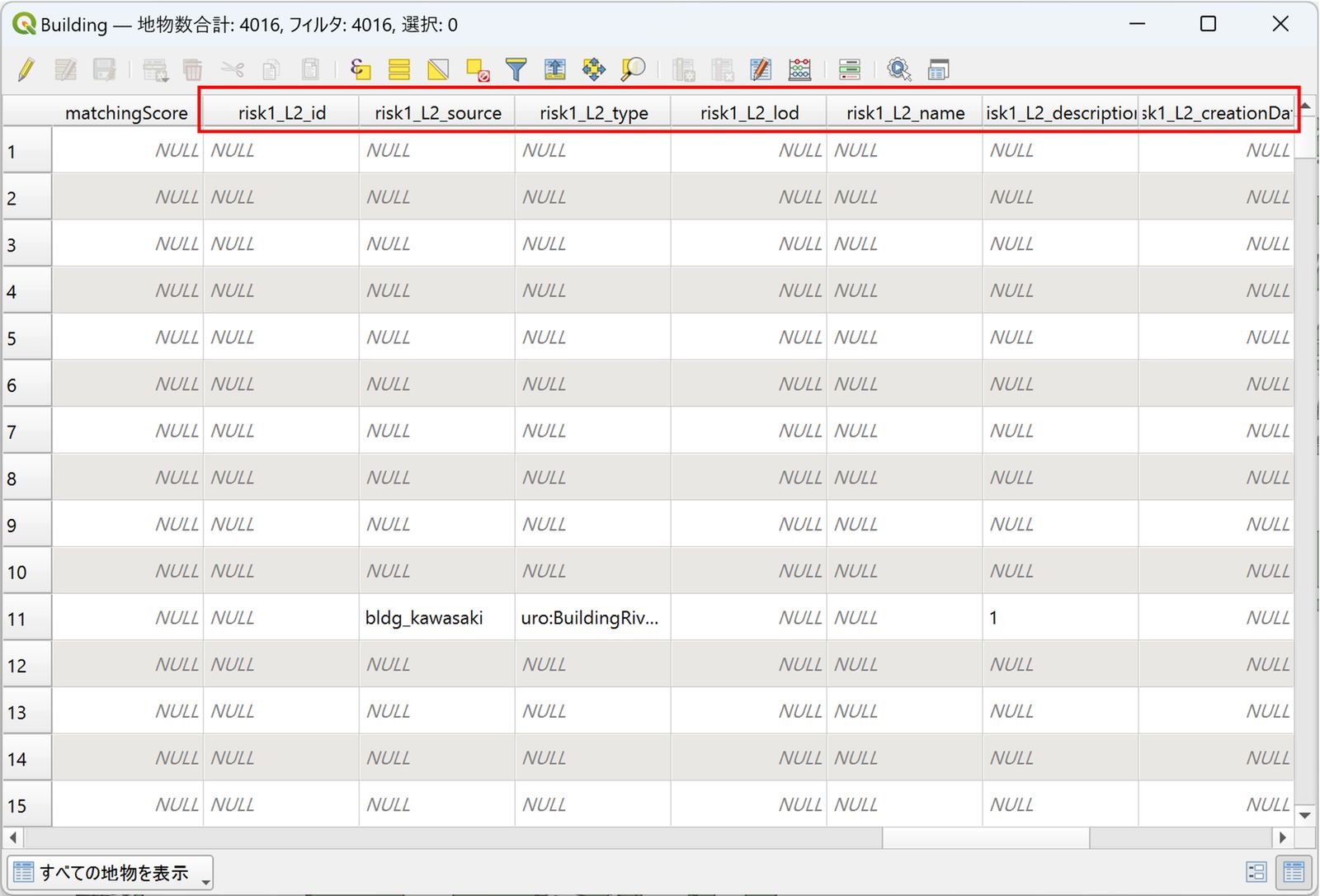Open the actions gear icon

coord(899,69)
